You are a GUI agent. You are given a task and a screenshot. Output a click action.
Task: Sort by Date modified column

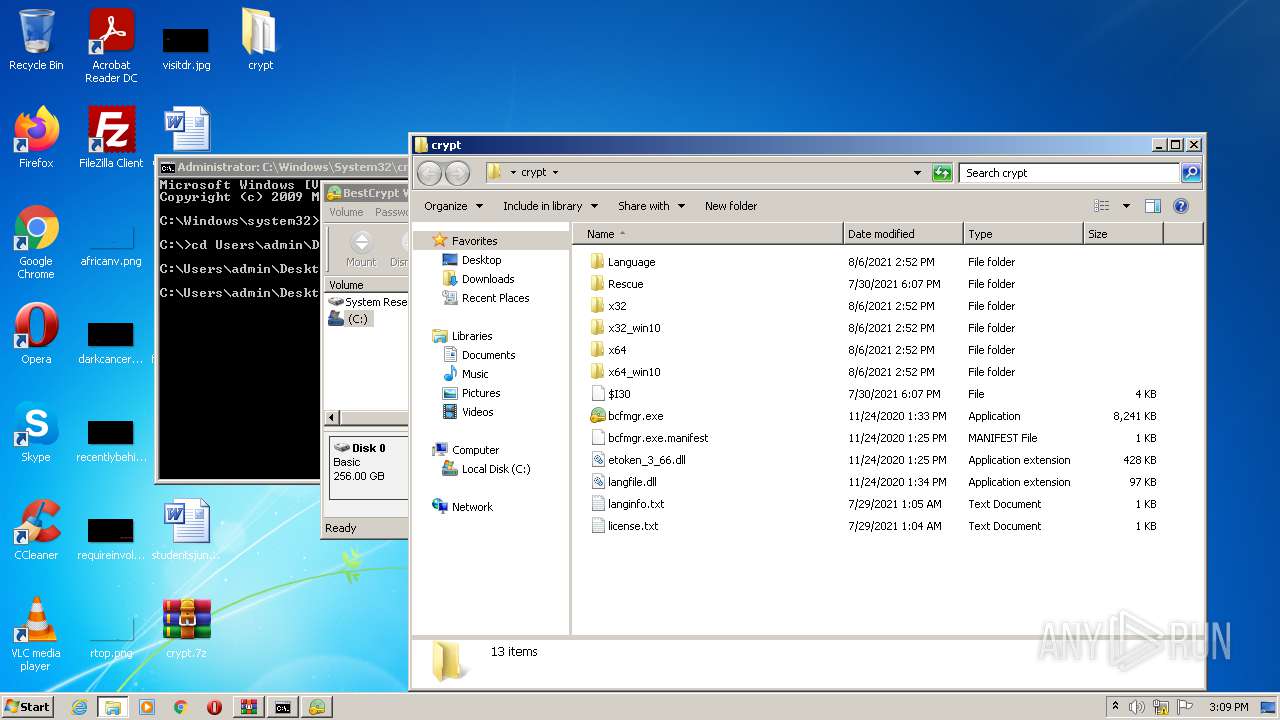903,234
